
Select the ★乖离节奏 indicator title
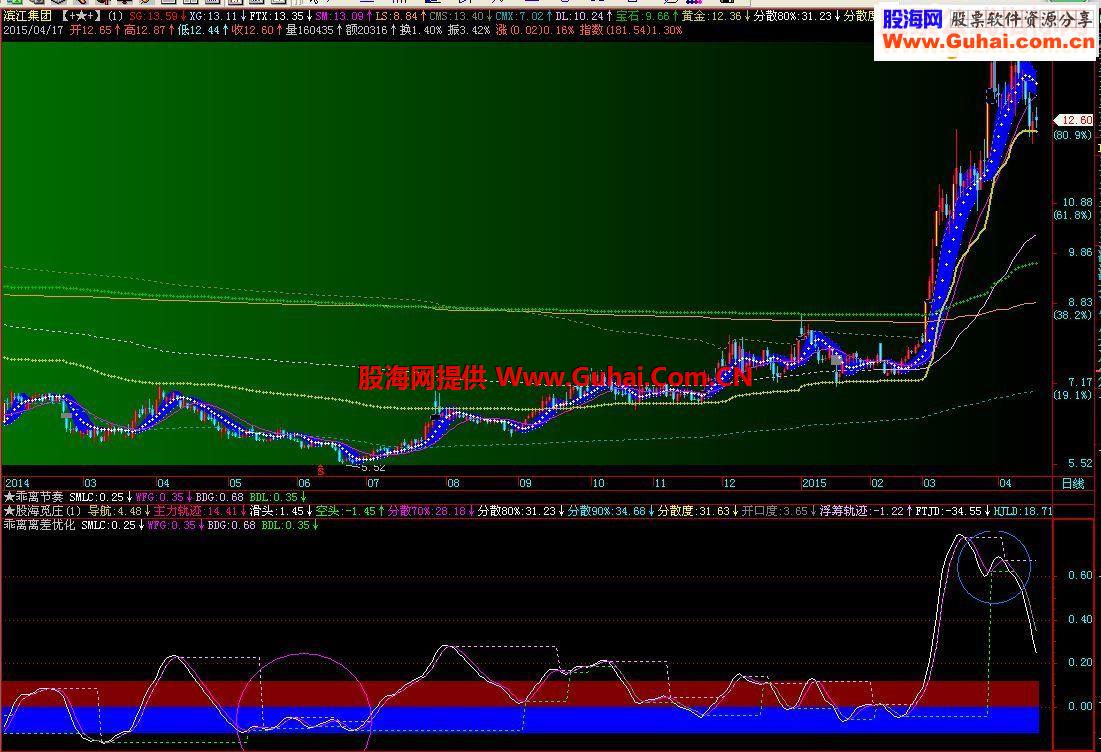(34, 497)
